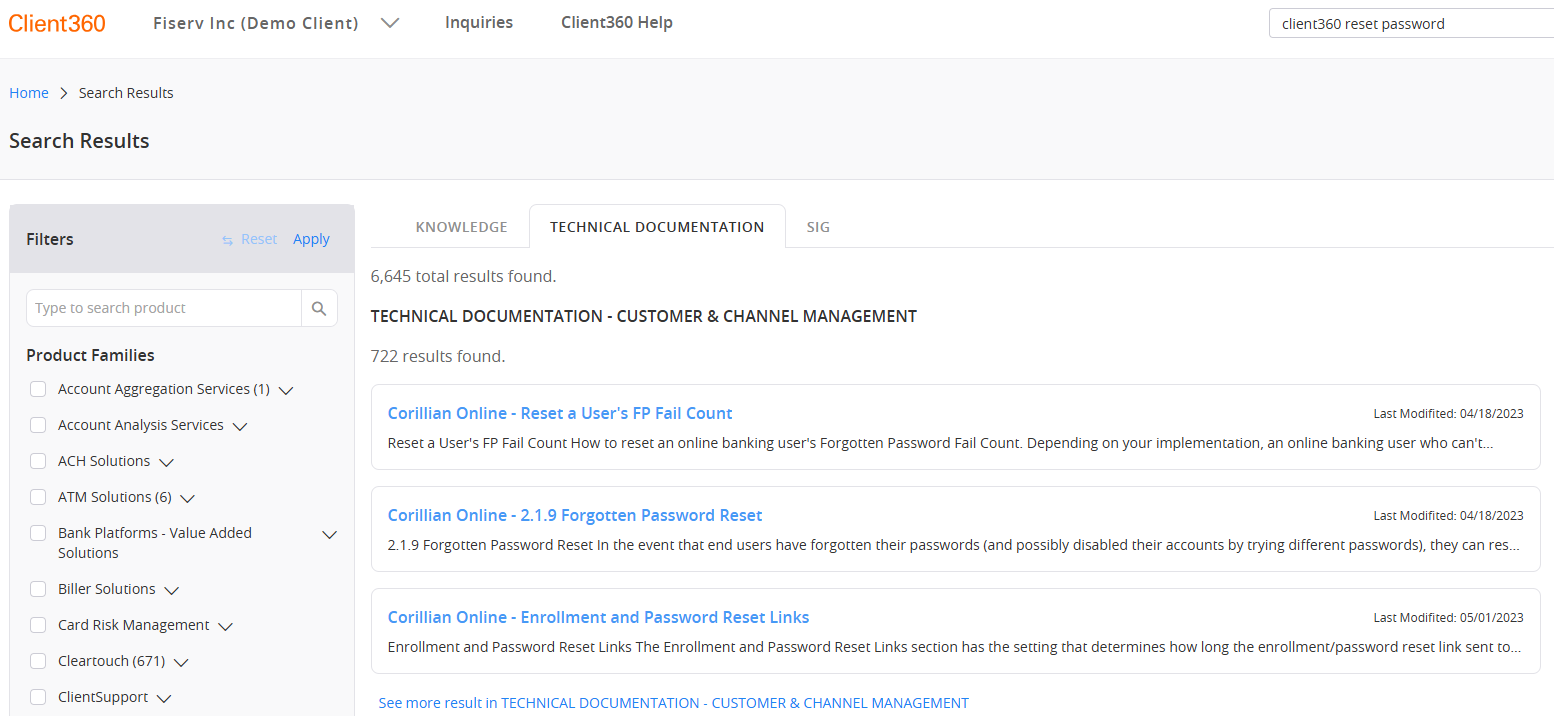
Task: Enable the ATM Solutions filter checkbox
Action: point(38,497)
